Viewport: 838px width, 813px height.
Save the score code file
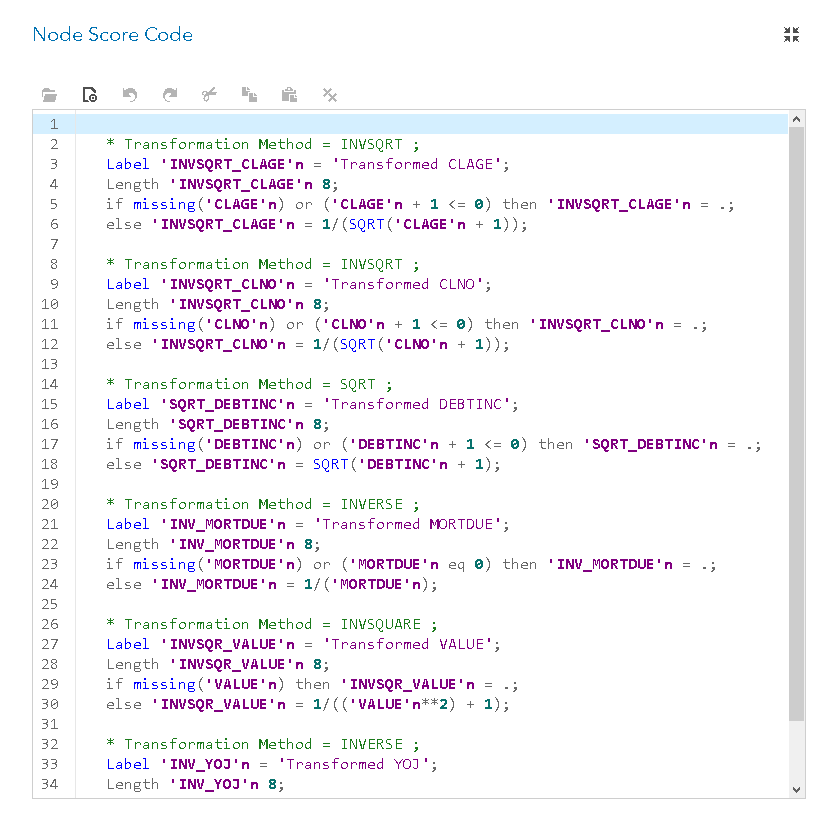point(90,95)
